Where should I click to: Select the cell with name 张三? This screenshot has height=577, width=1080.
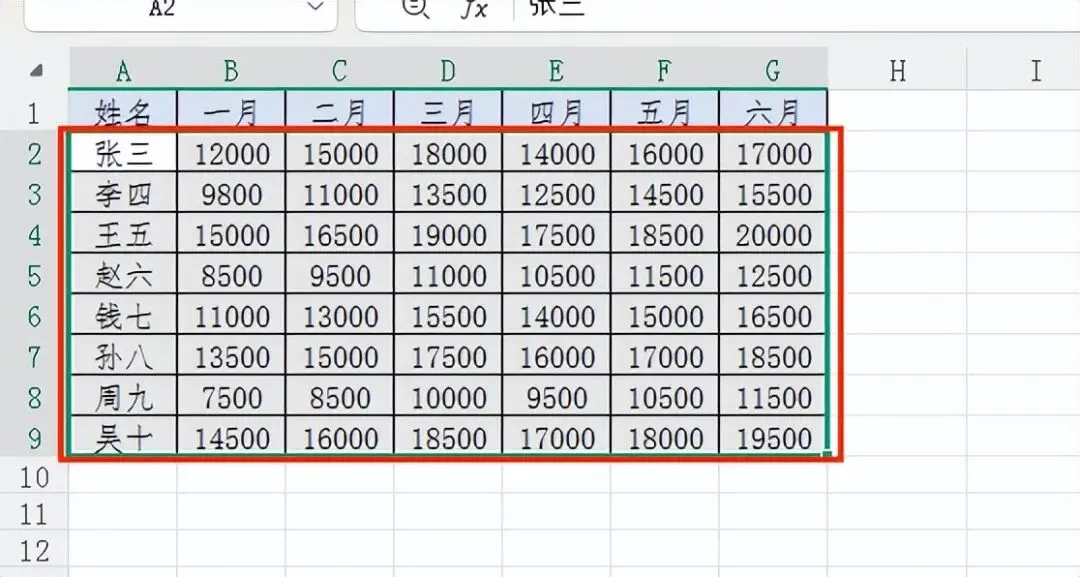[123, 152]
